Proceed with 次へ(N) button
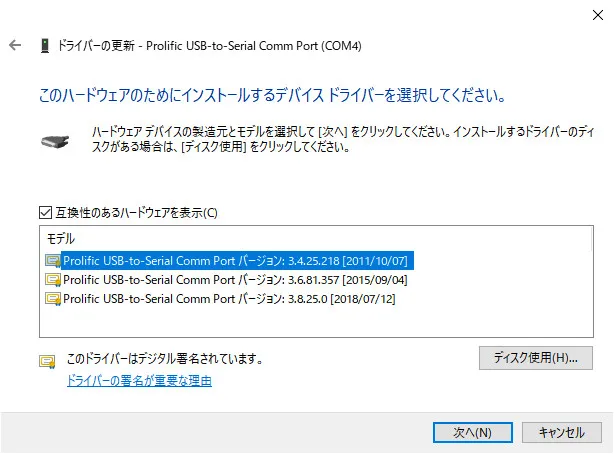Screen dimensions: 614x454 point(473,432)
